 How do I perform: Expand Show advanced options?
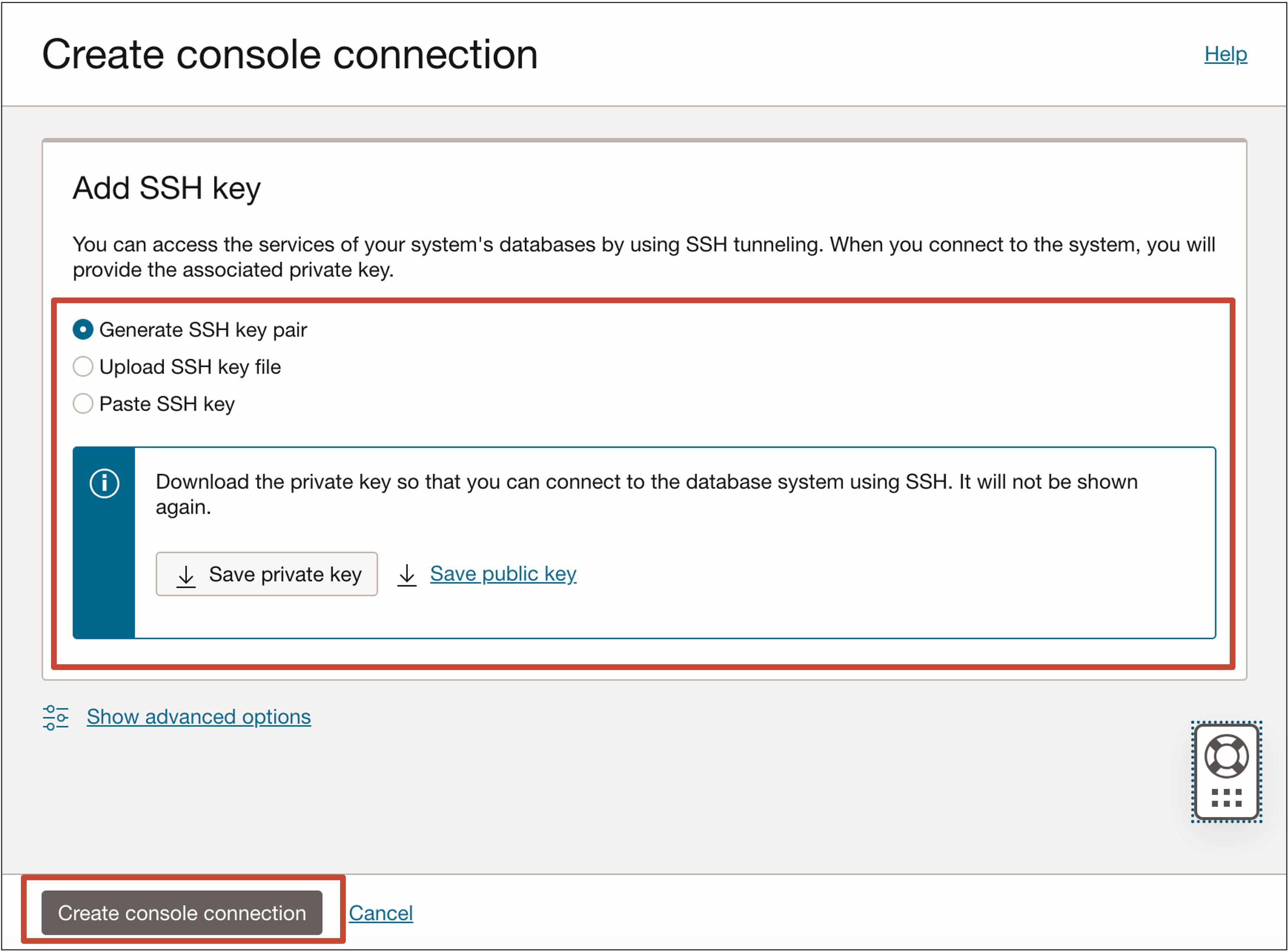click(x=198, y=717)
